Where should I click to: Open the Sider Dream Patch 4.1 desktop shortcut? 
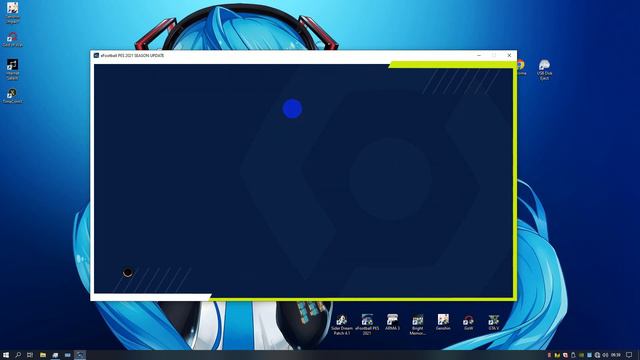click(x=342, y=324)
